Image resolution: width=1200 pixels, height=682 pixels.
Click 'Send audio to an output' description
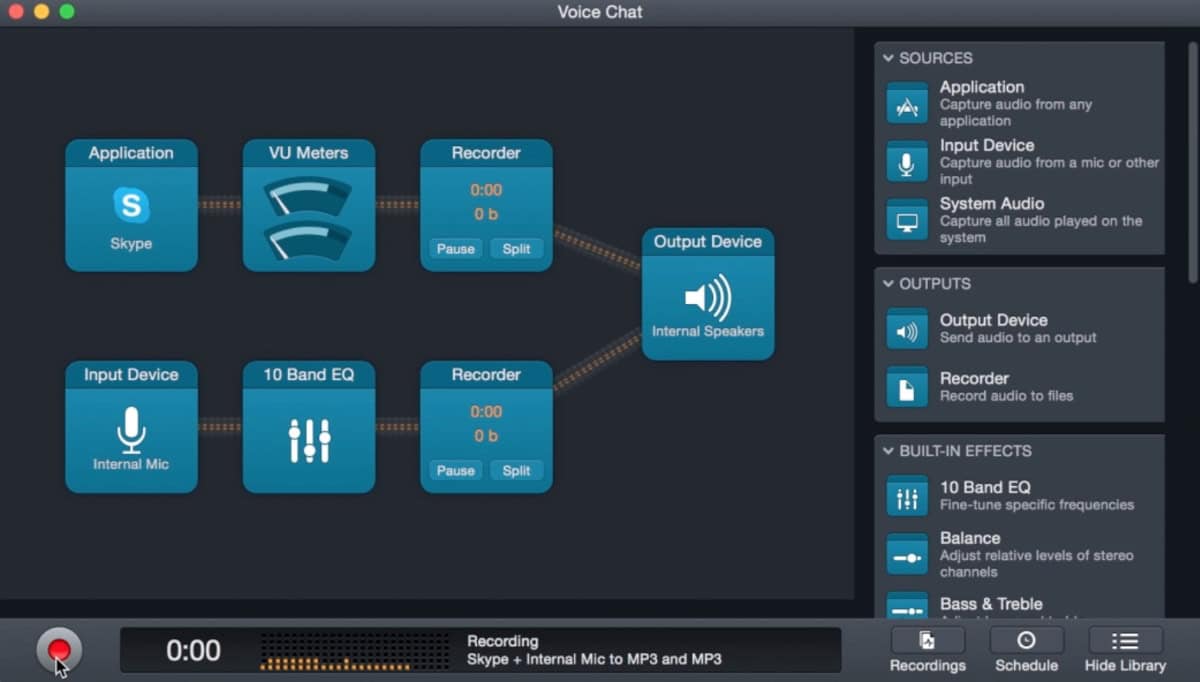[1018, 338]
